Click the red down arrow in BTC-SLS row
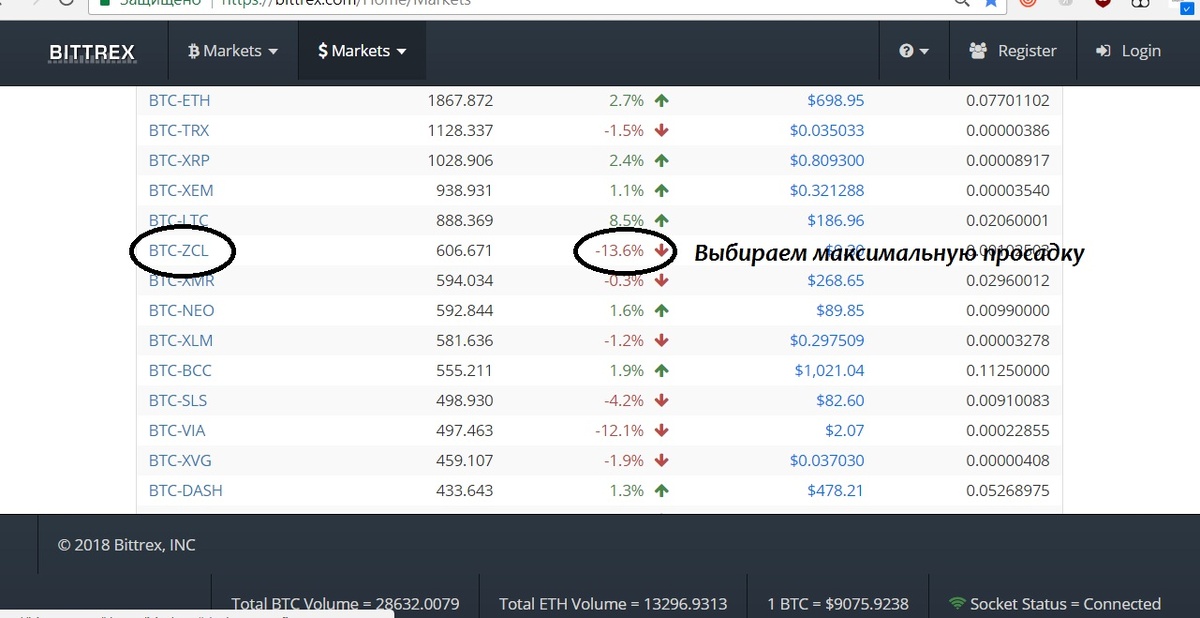 661,401
